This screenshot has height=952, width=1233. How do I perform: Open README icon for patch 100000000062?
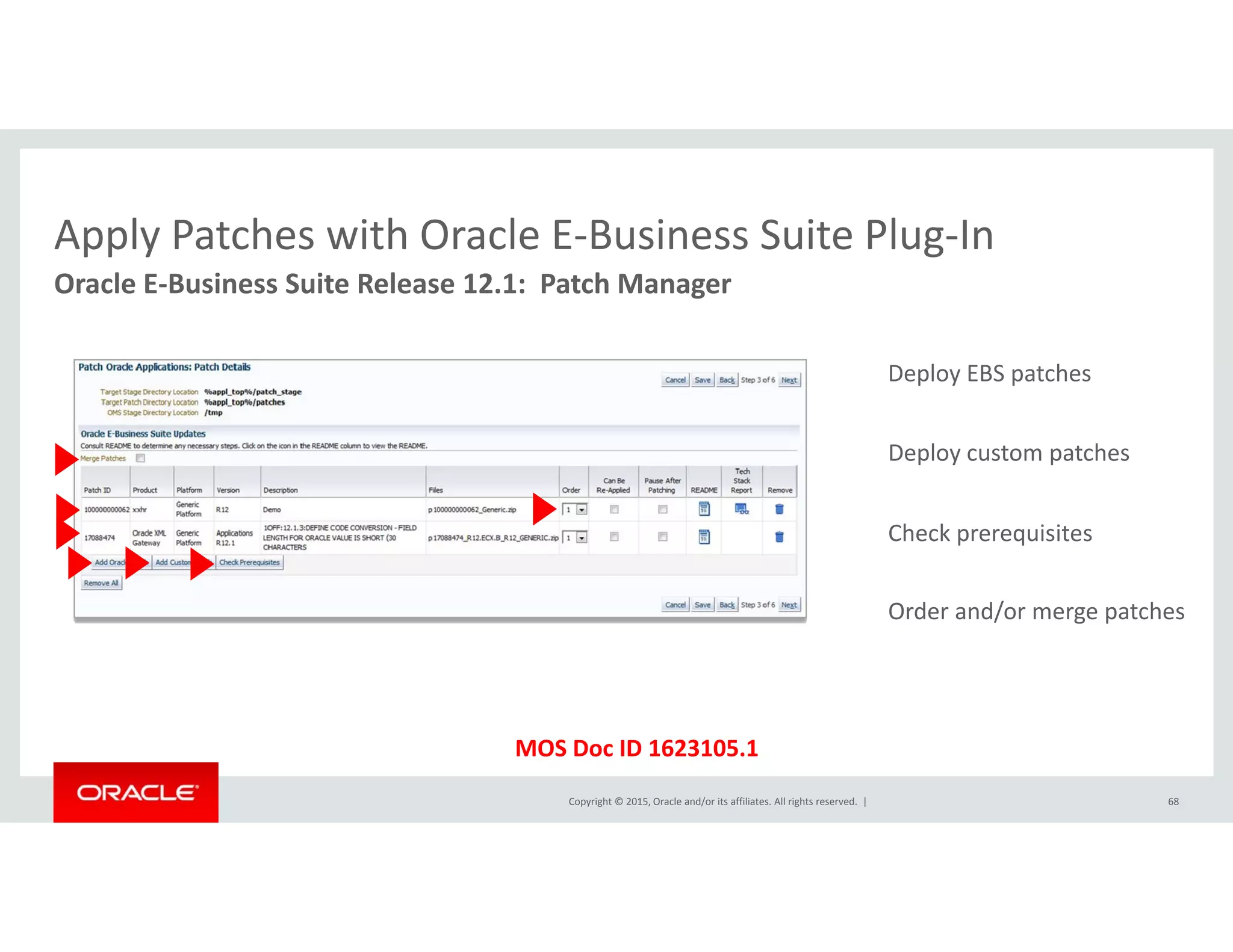coord(704,509)
